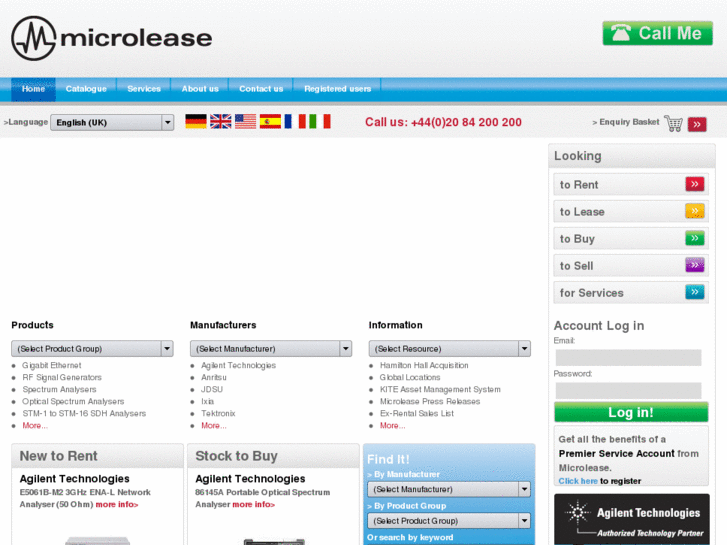The width and height of the screenshot is (727, 545).
Task: Select the Spanish flag icon
Action: click(x=270, y=122)
